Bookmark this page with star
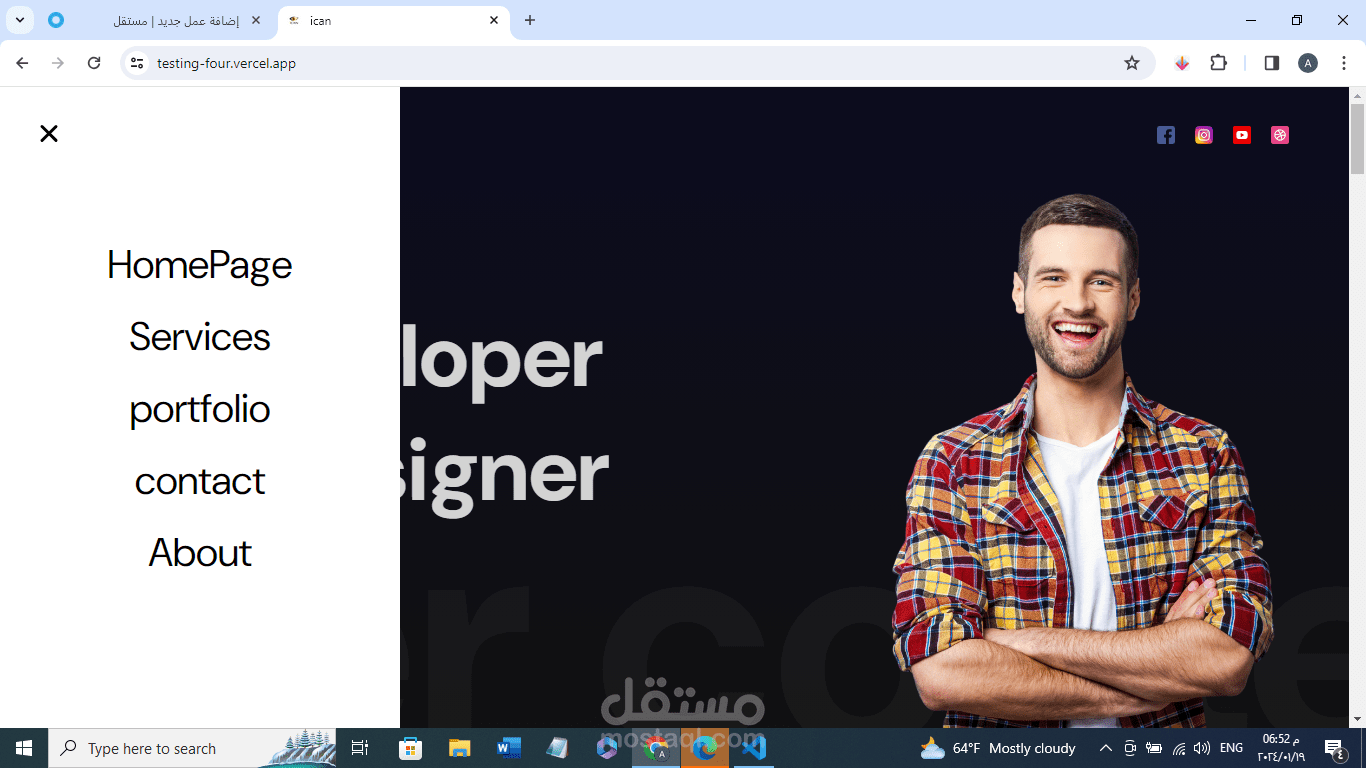The height and width of the screenshot is (768, 1366). (x=1132, y=63)
